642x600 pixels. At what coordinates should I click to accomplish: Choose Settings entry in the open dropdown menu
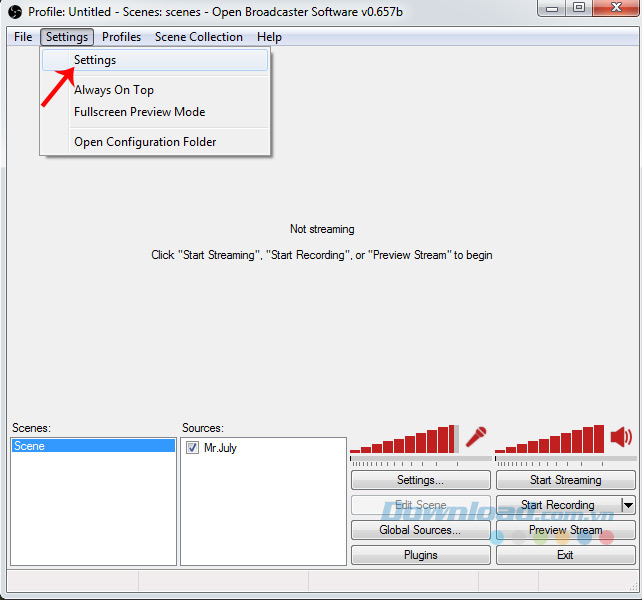tap(95, 60)
